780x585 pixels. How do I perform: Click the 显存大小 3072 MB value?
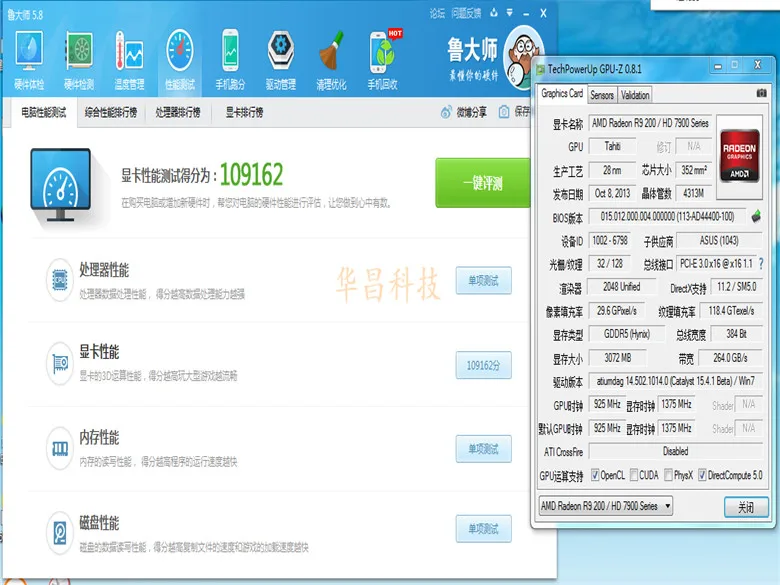[617, 358]
